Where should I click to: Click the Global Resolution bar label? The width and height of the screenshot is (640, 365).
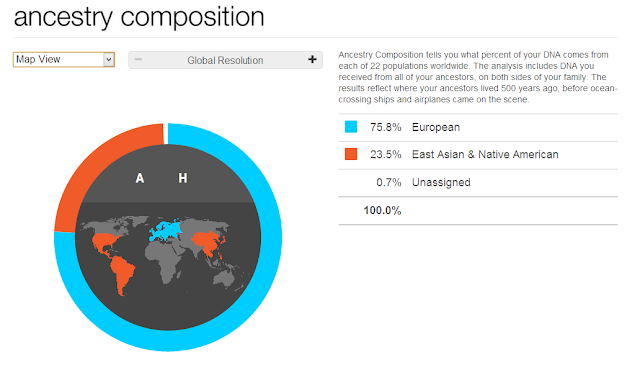(225, 60)
